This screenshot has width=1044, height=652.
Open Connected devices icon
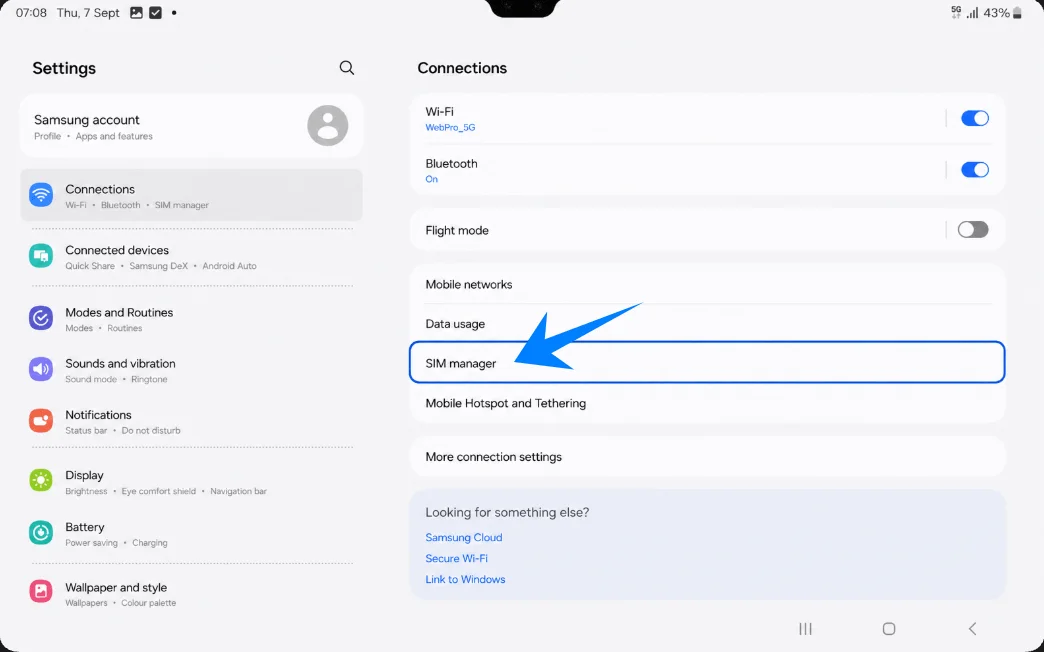[41, 256]
